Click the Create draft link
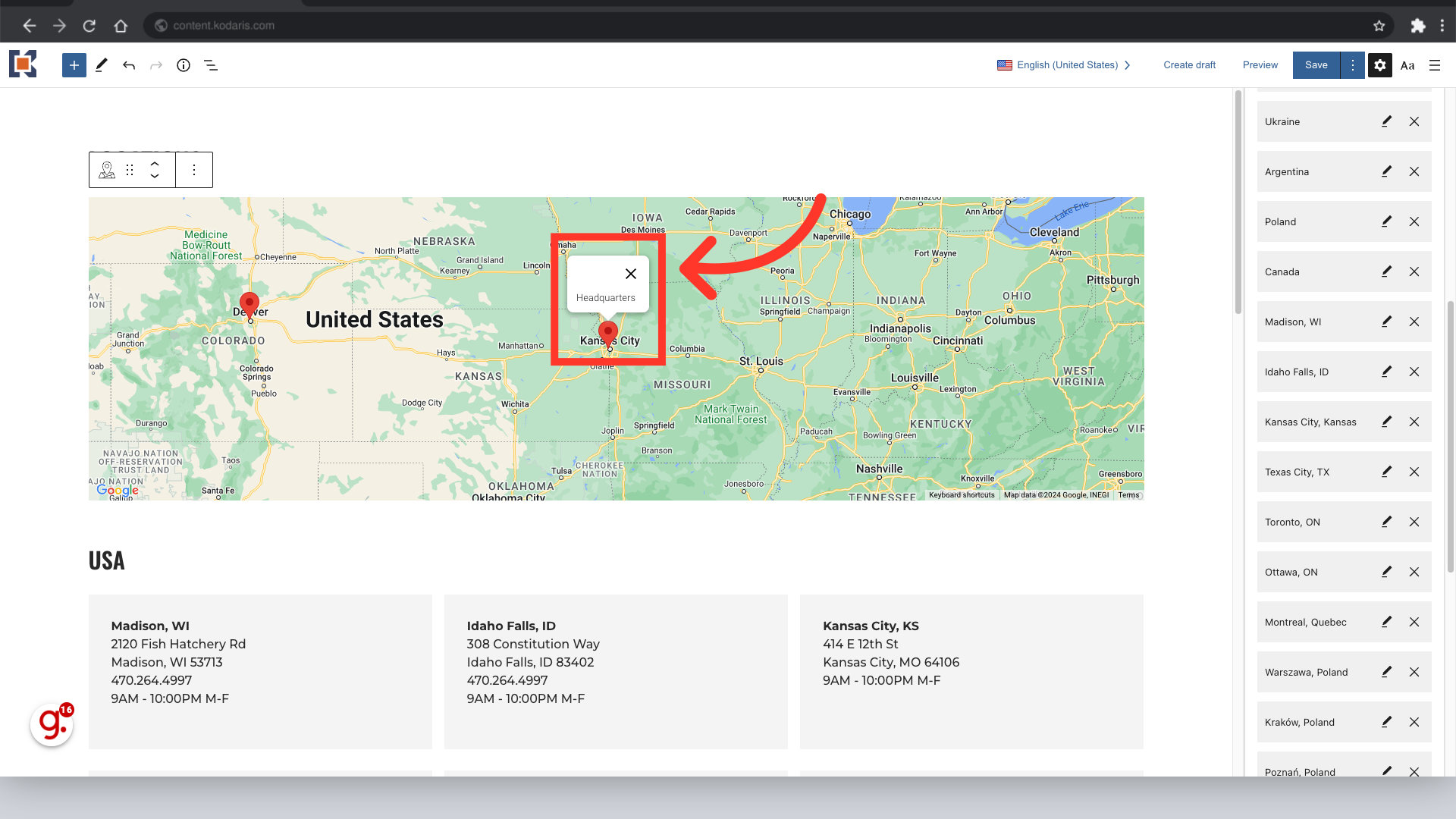 point(1189,65)
